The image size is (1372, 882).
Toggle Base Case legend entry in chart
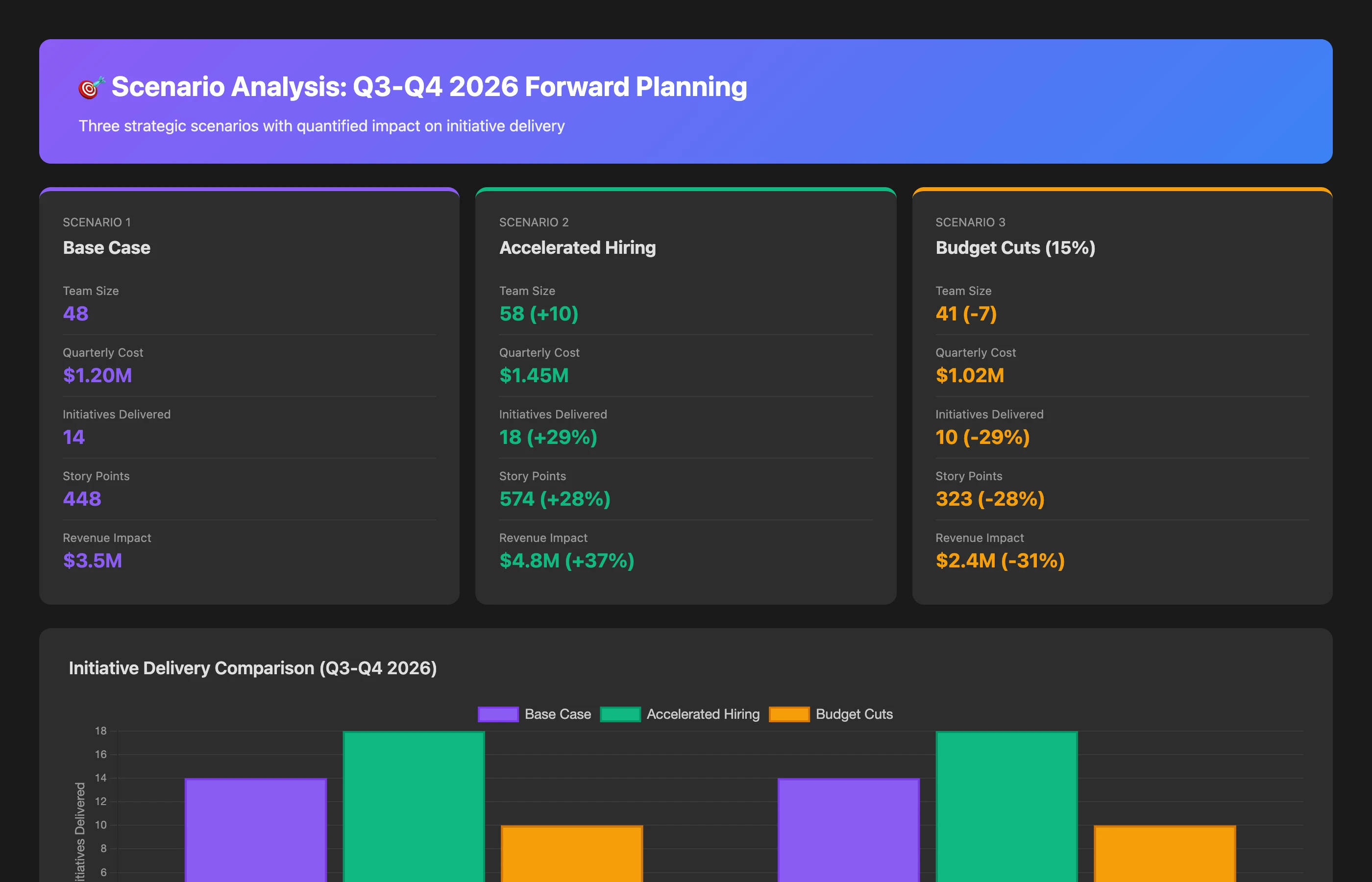point(534,714)
